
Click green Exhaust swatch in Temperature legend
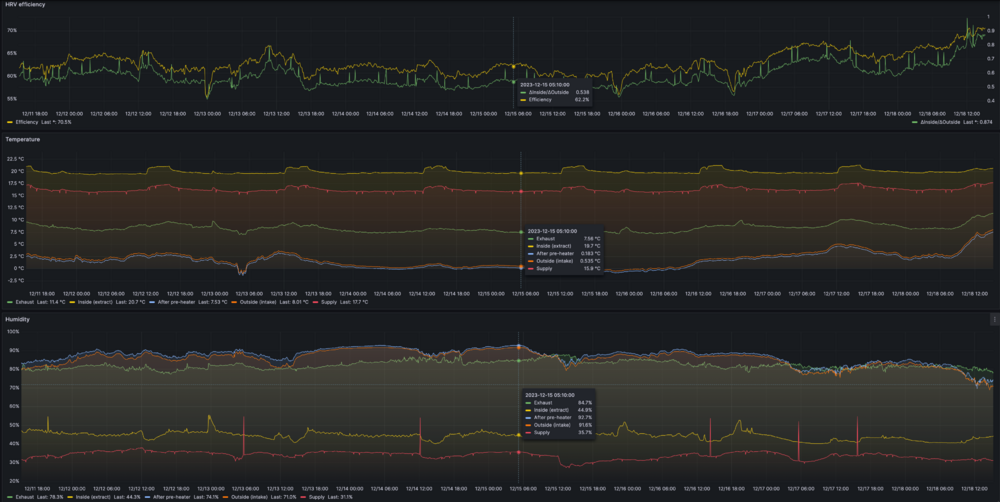(8, 301)
